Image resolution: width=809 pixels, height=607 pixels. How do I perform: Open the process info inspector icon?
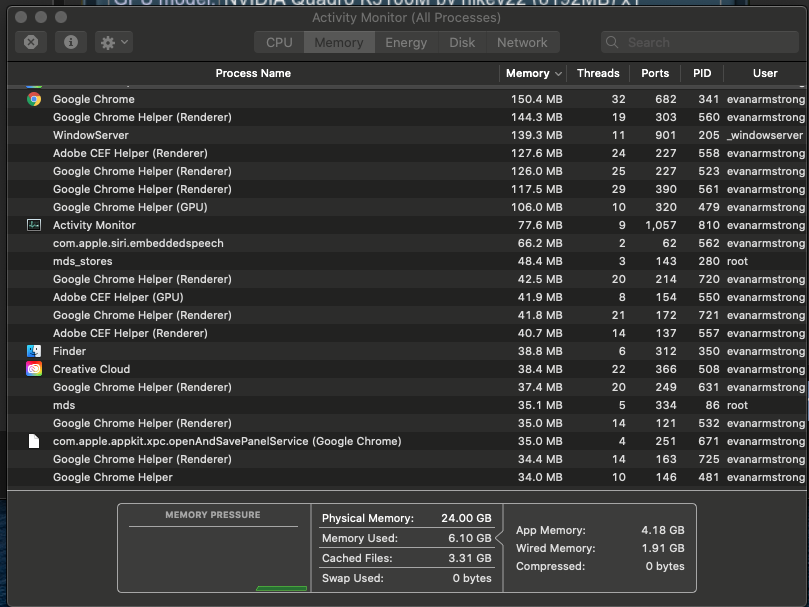71,42
